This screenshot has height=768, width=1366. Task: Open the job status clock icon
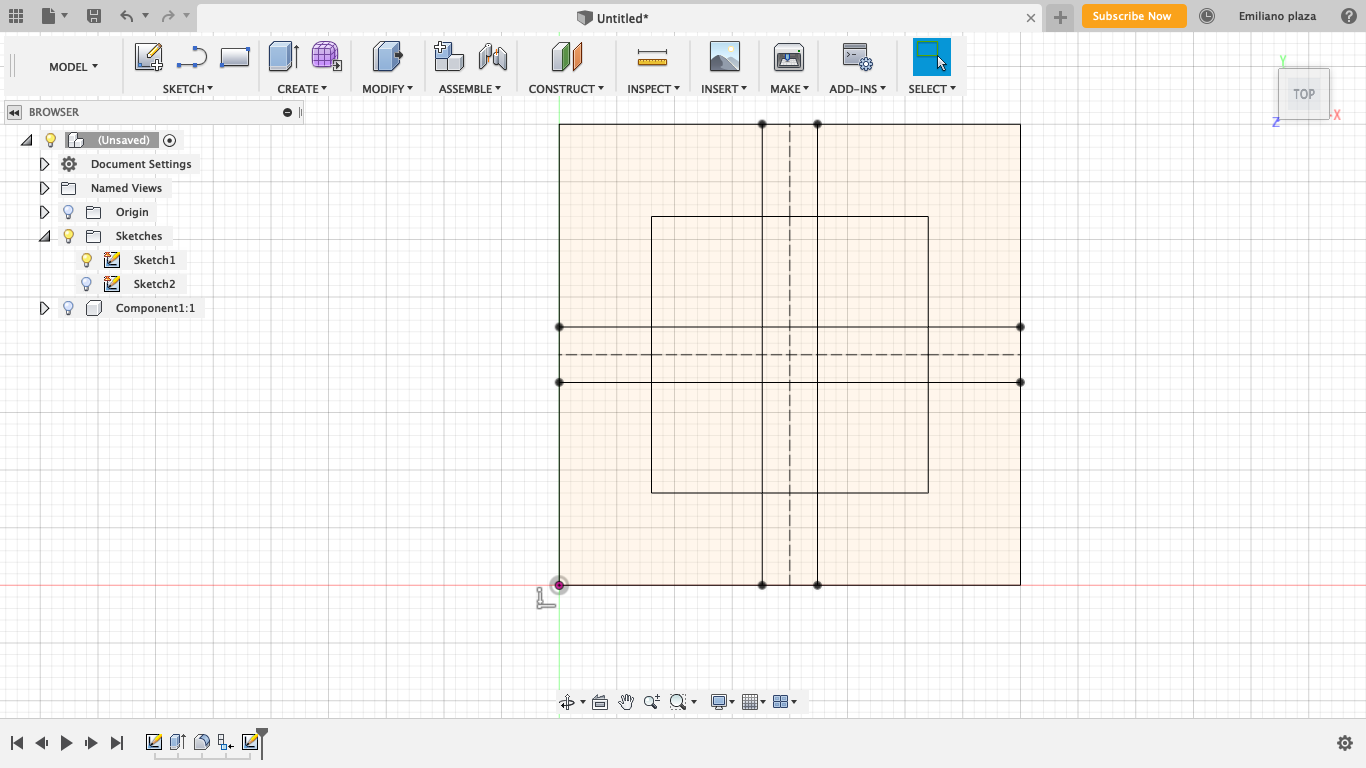click(1207, 16)
